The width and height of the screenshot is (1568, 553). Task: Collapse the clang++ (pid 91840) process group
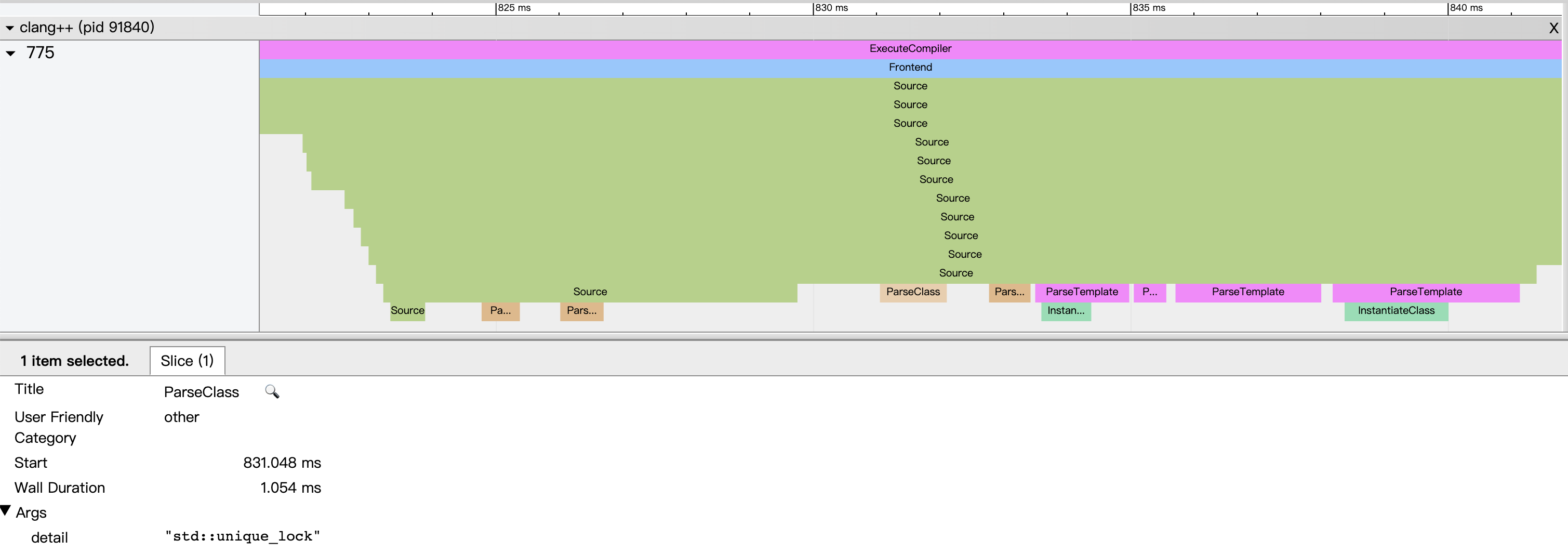[x=10, y=28]
